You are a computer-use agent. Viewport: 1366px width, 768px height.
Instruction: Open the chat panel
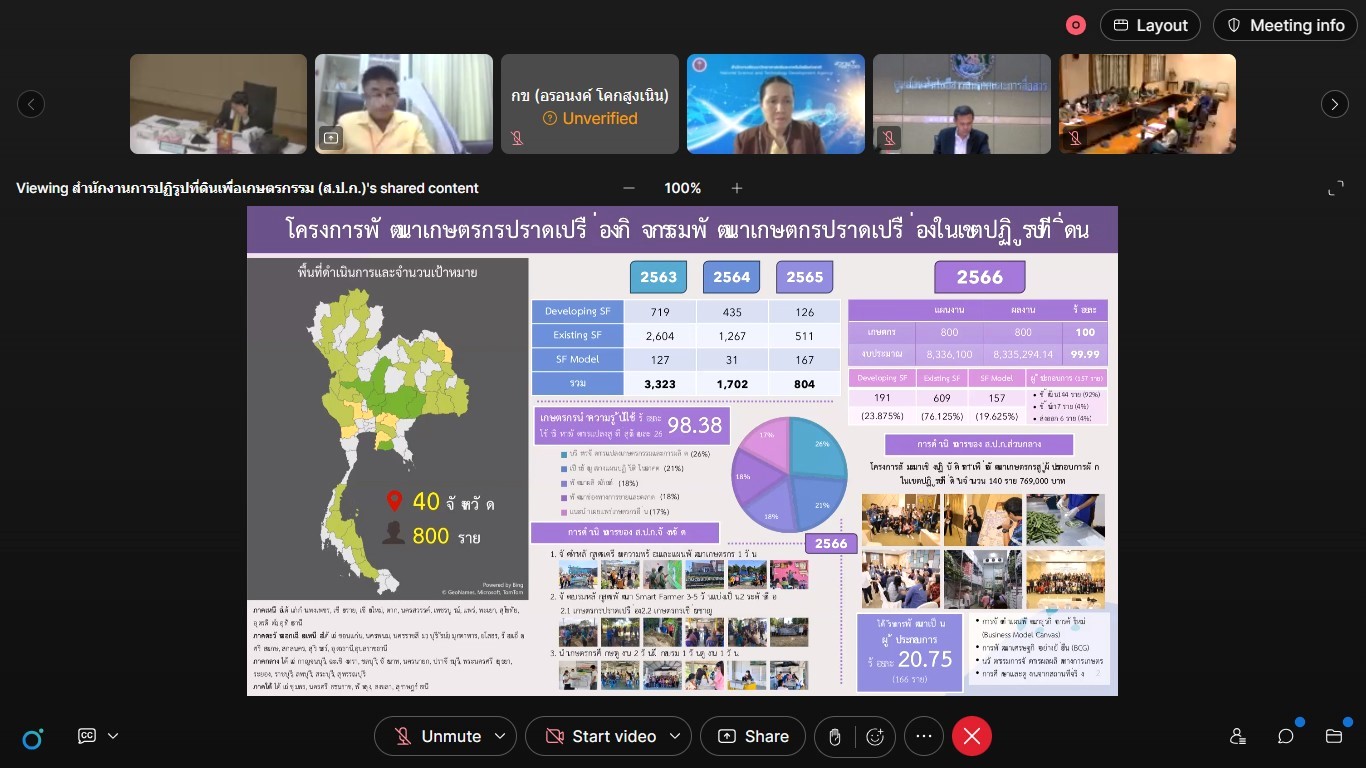pyautogui.click(x=1286, y=736)
